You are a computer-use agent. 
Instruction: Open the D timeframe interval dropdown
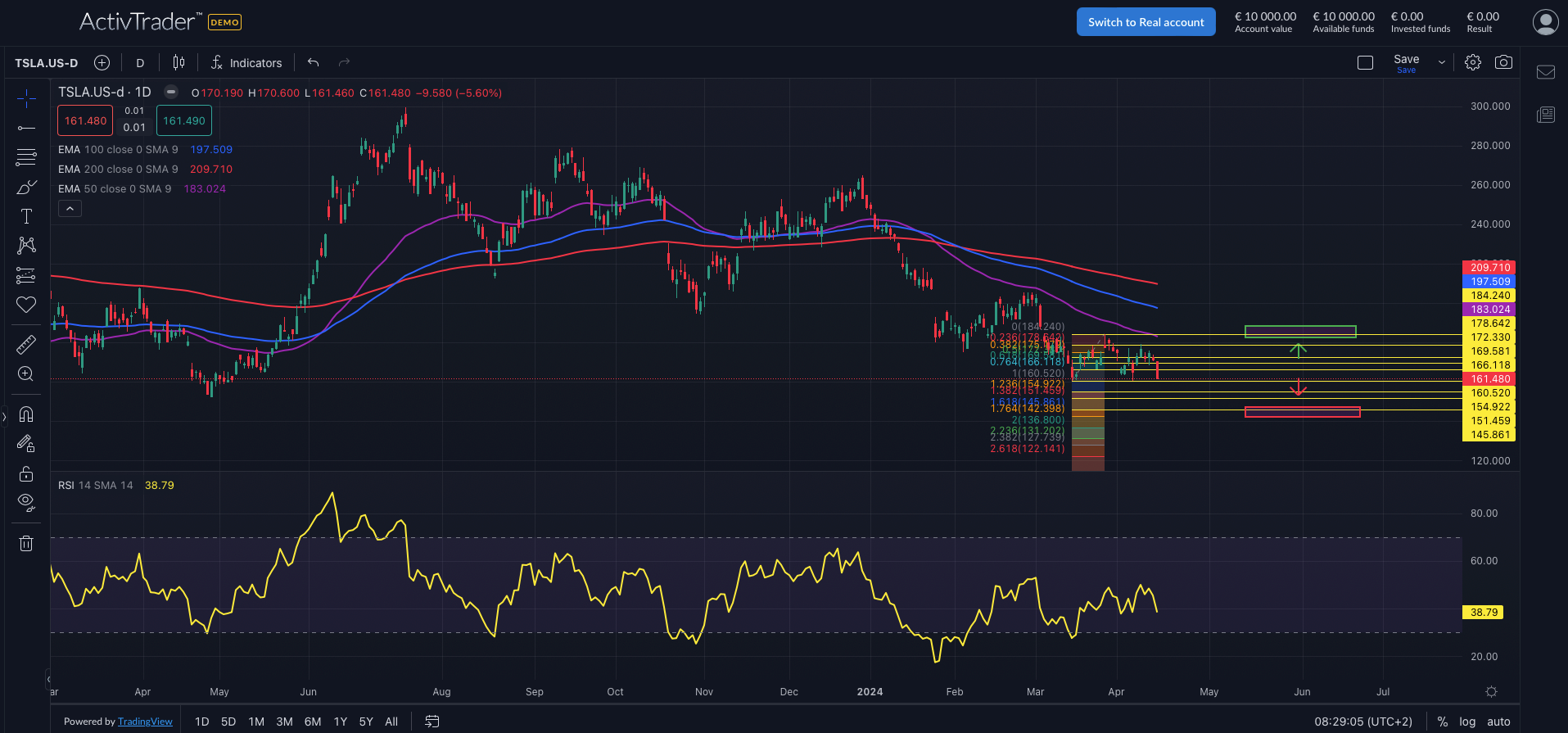click(140, 63)
